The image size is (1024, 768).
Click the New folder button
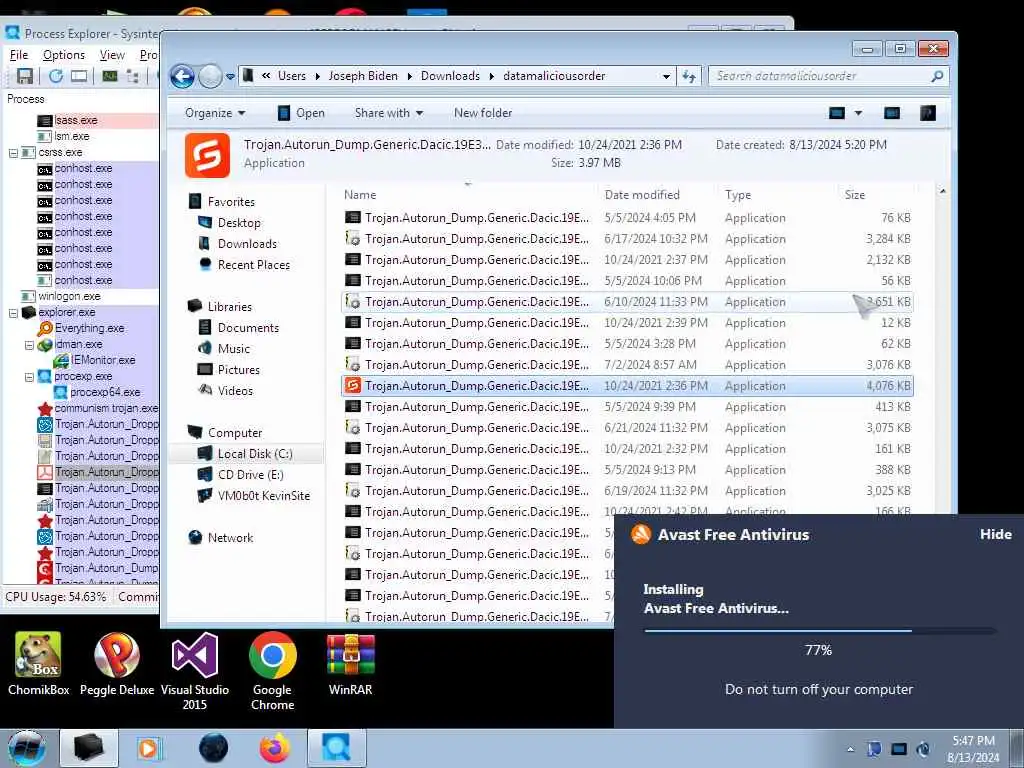483,113
